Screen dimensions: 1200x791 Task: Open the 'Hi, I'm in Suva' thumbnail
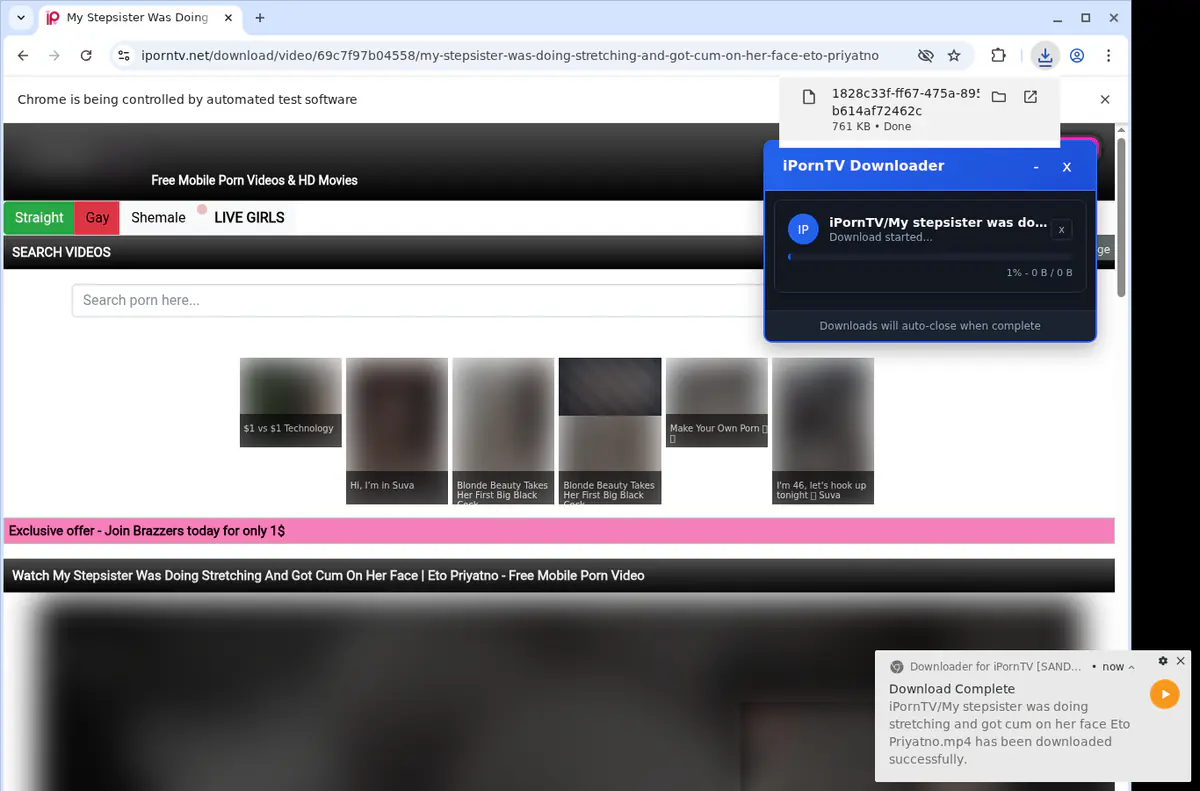pyautogui.click(x=397, y=431)
